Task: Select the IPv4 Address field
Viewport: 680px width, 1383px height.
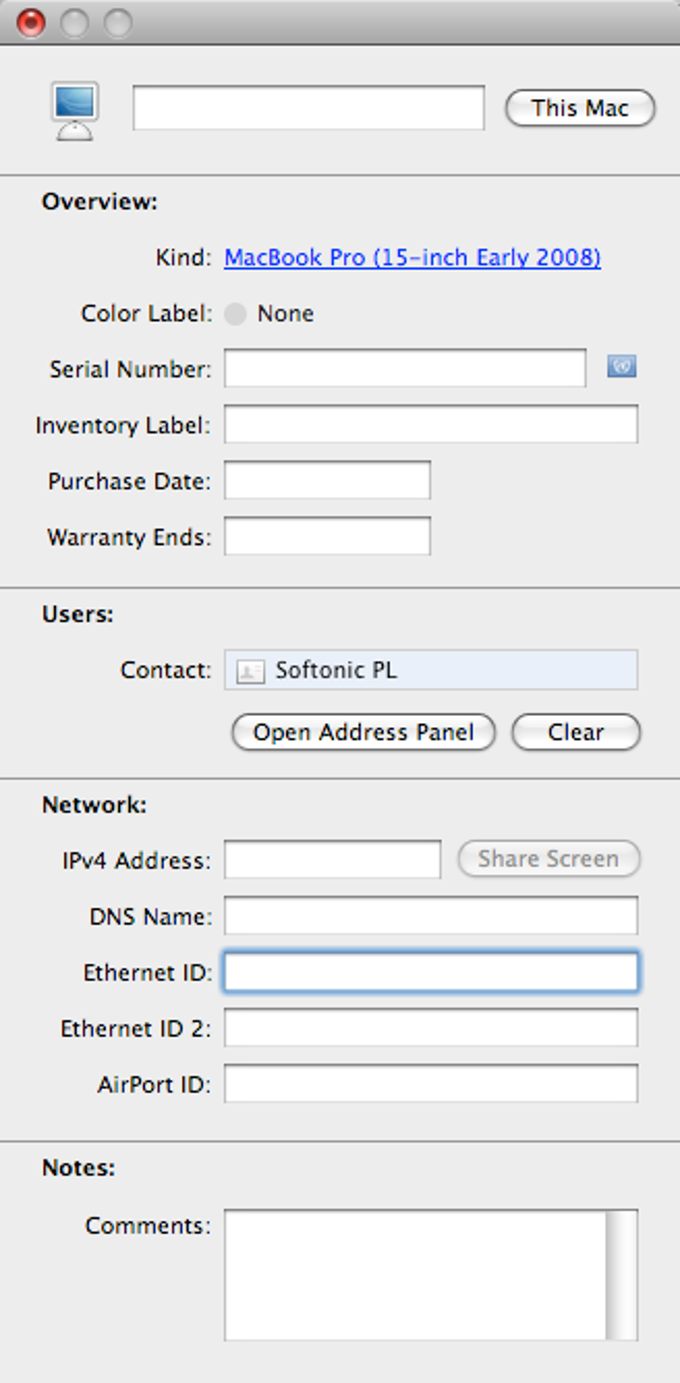Action: point(332,860)
